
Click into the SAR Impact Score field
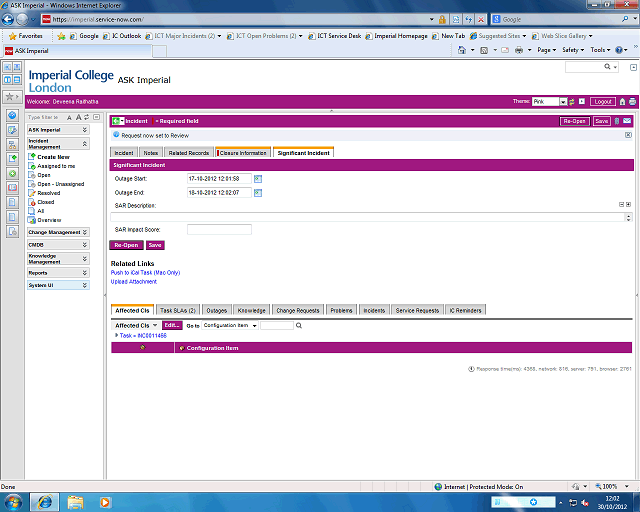click(x=219, y=230)
